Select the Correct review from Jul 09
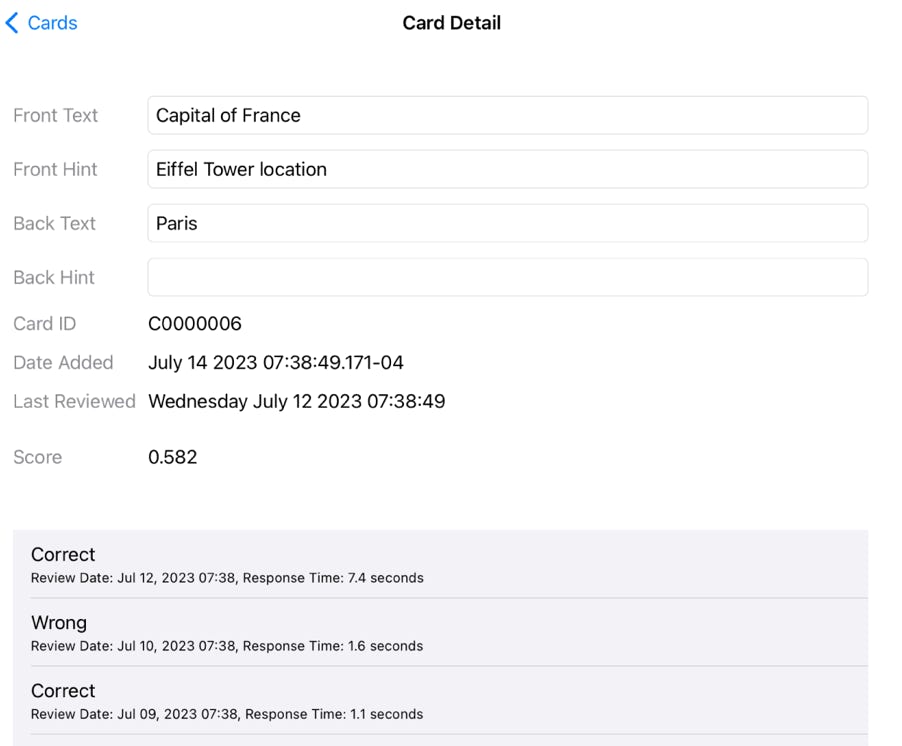 [x=440, y=701]
